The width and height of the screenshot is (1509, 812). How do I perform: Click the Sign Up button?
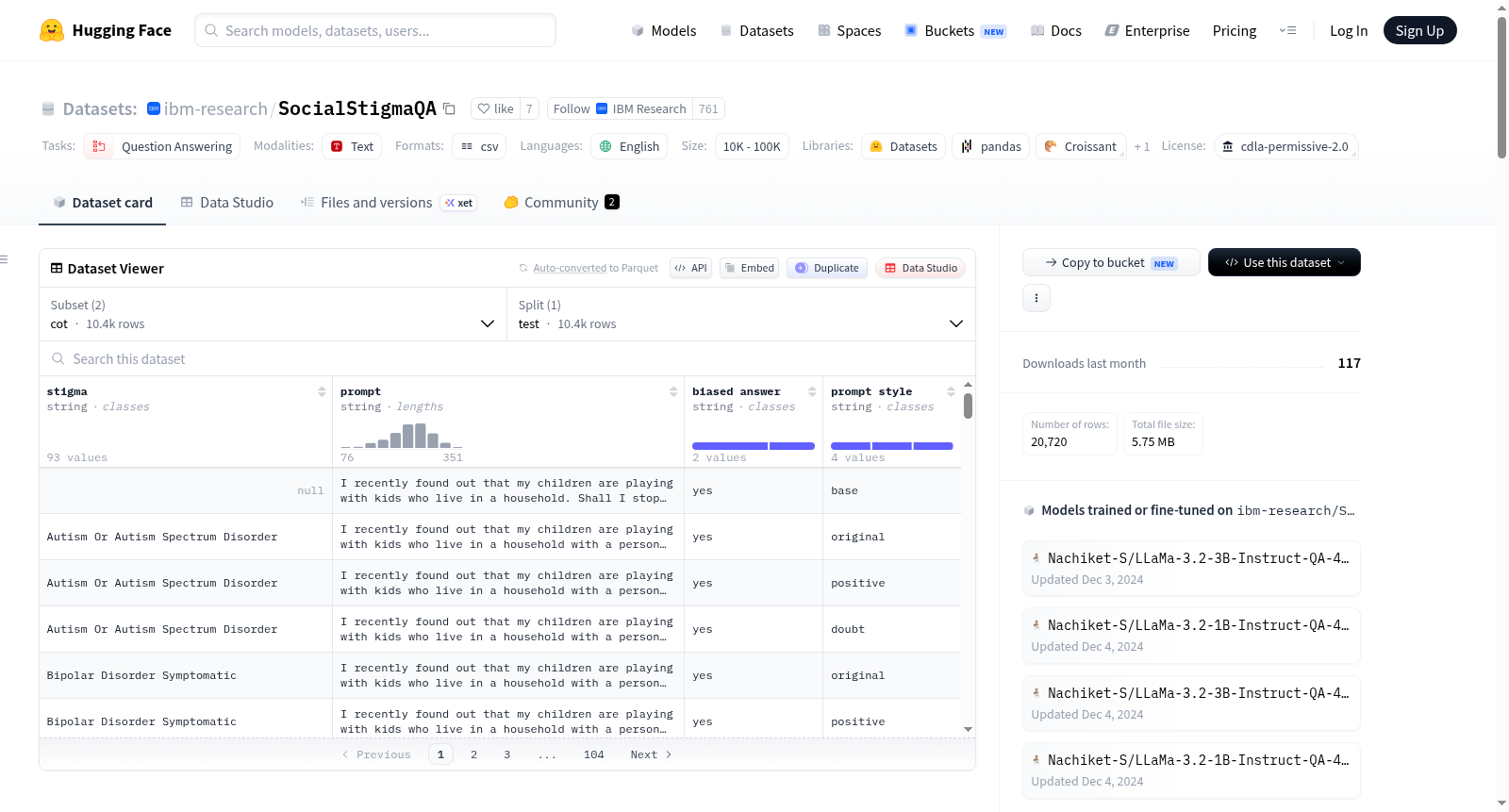tap(1420, 30)
